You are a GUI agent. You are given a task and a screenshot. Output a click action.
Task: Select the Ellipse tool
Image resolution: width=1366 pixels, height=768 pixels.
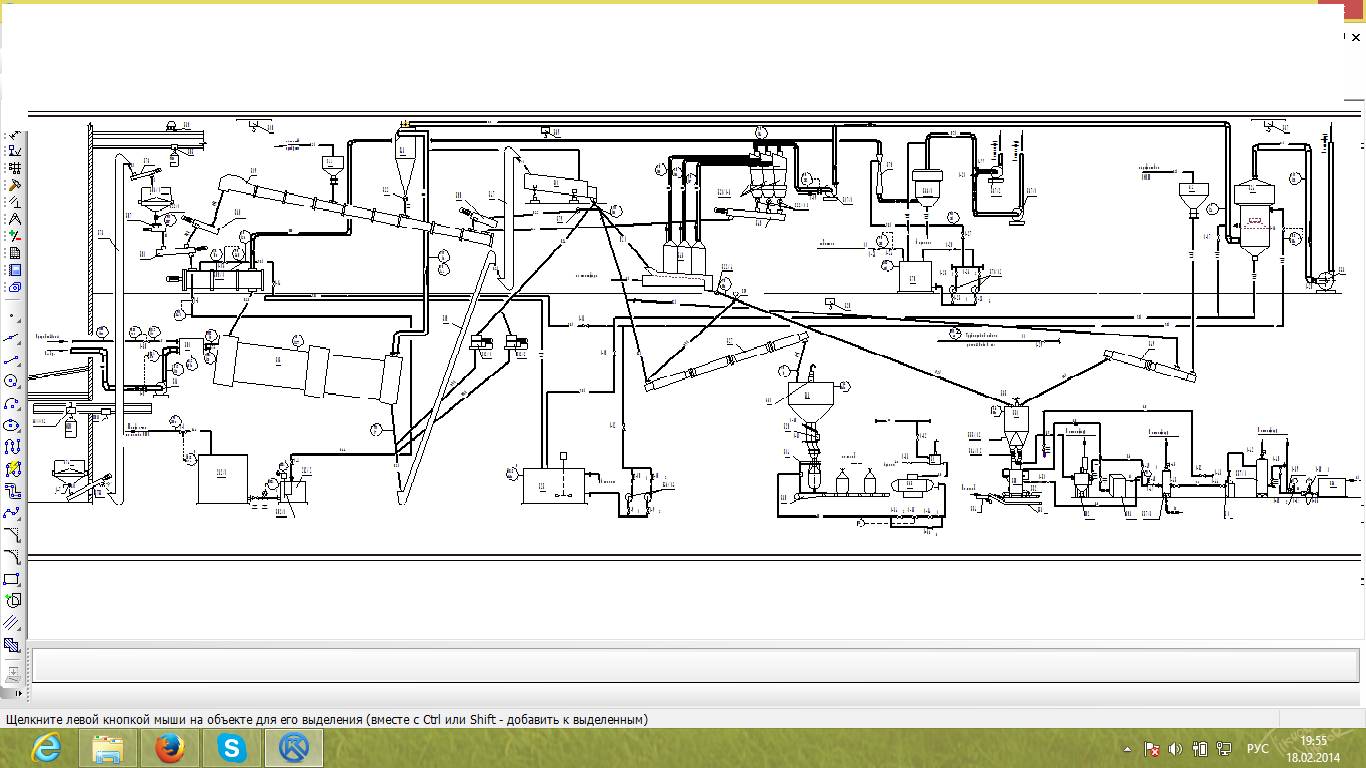tap(13, 425)
